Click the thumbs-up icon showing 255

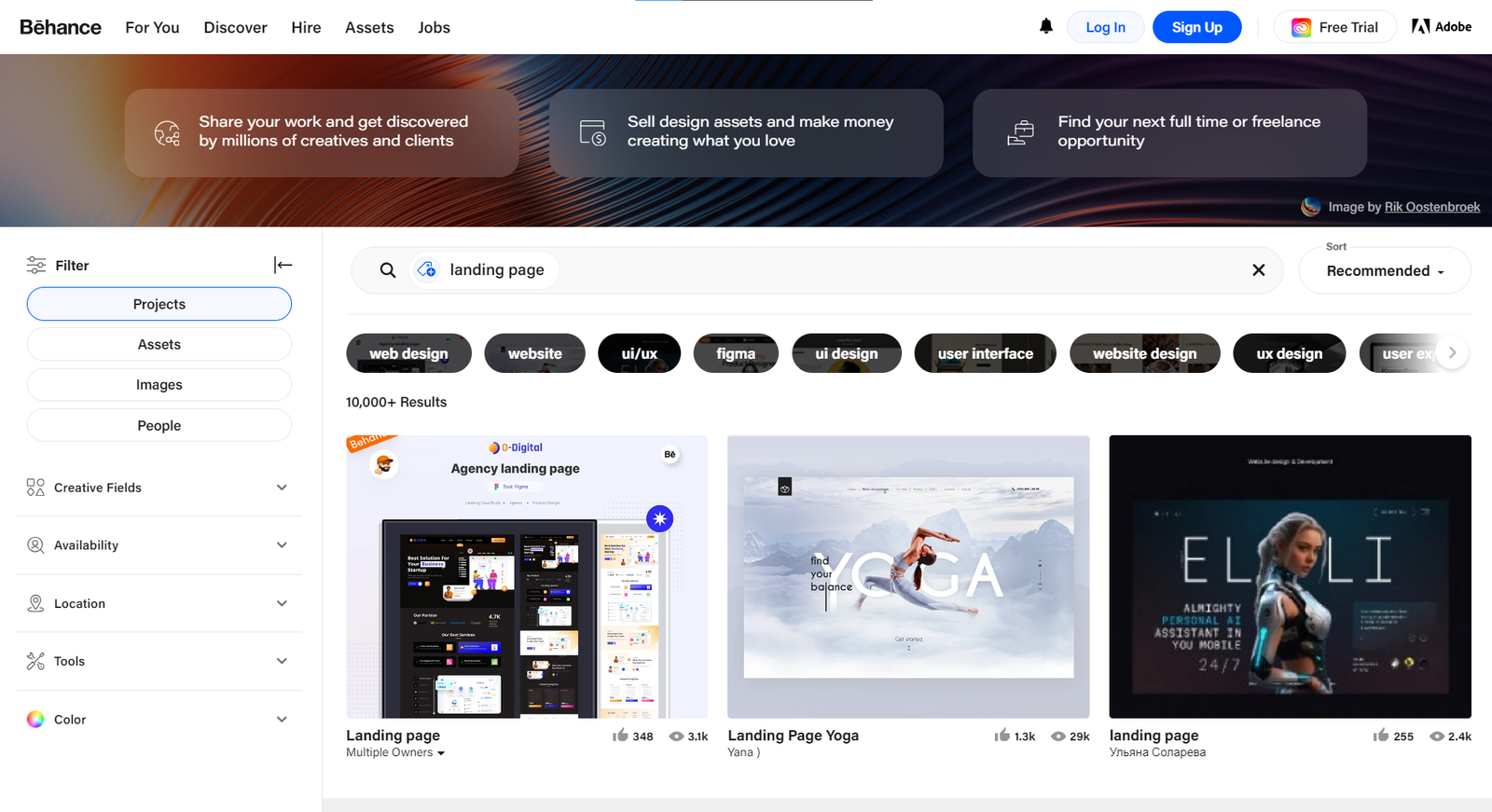point(1381,736)
